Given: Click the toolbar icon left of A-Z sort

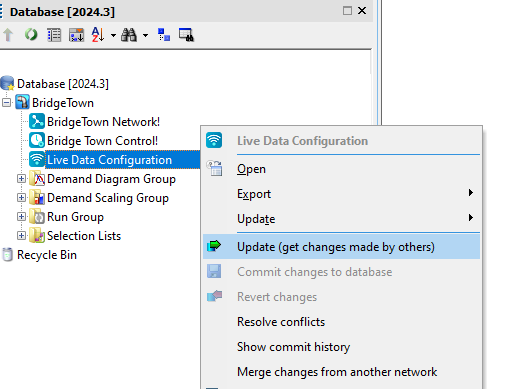Looking at the screenshot, I should 76,35.
